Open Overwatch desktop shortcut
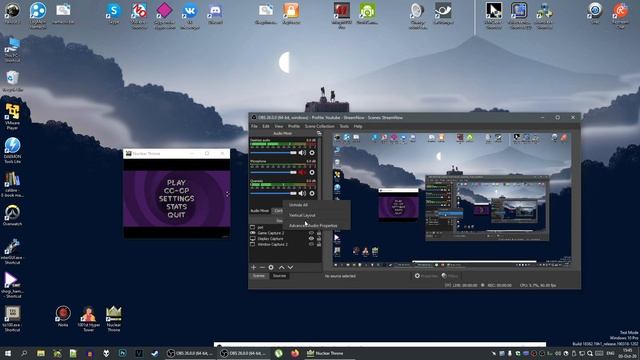 point(12,215)
